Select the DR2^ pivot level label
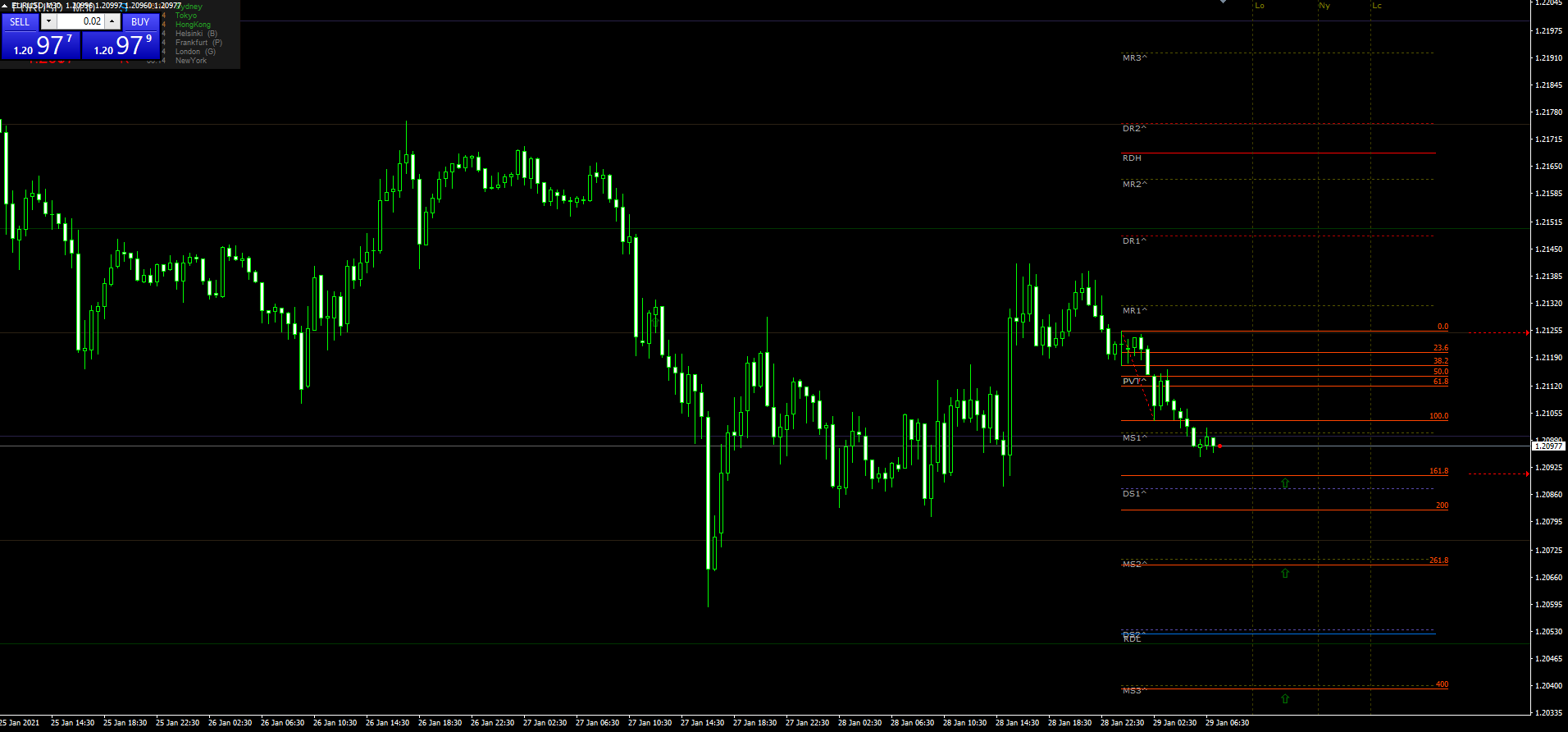Image resolution: width=1568 pixels, height=732 pixels. point(1134,129)
